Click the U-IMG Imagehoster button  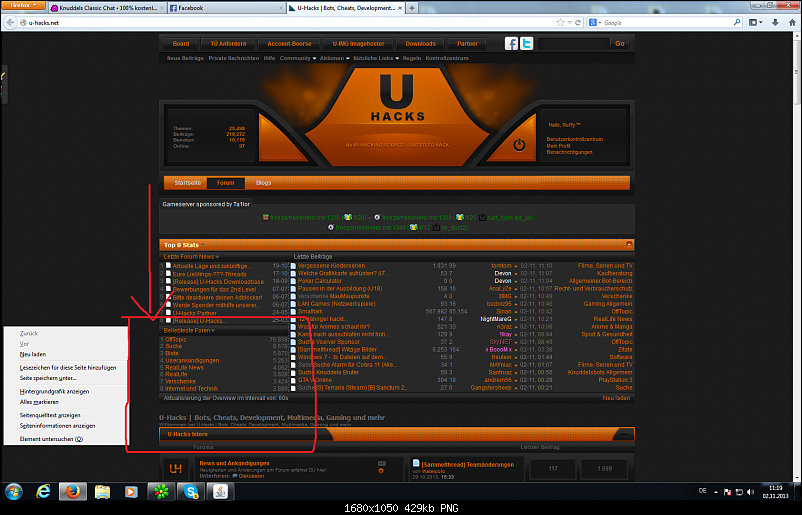pyautogui.click(x=359, y=44)
